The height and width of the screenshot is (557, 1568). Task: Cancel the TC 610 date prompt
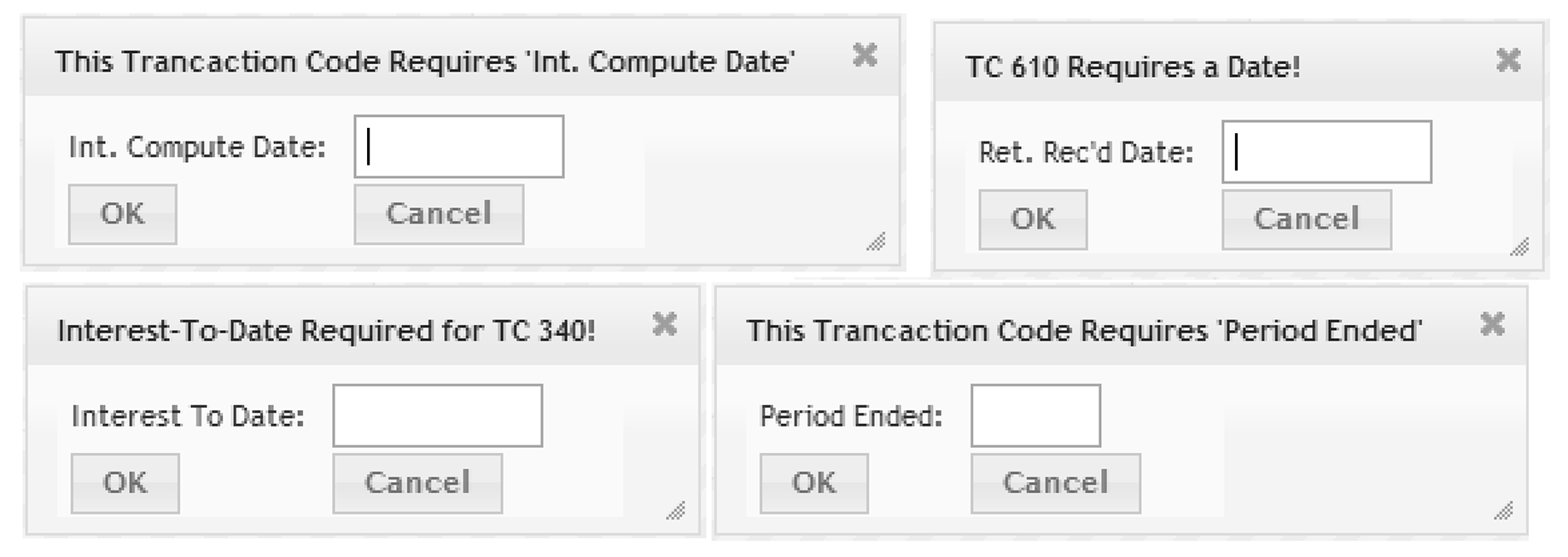(1306, 219)
